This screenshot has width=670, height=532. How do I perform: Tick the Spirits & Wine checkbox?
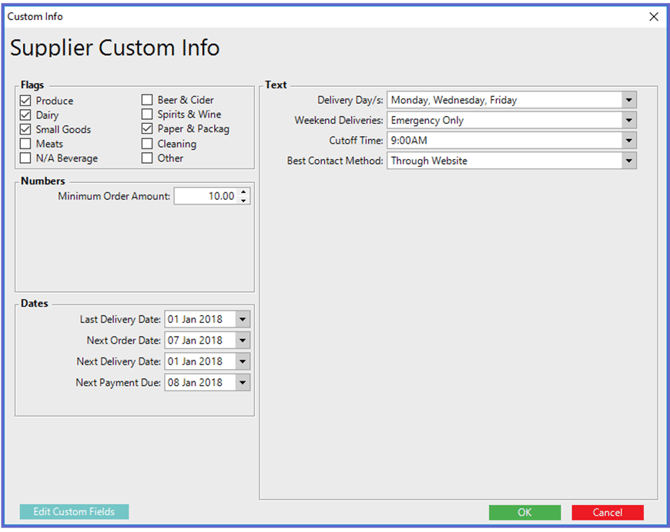pyautogui.click(x=147, y=115)
